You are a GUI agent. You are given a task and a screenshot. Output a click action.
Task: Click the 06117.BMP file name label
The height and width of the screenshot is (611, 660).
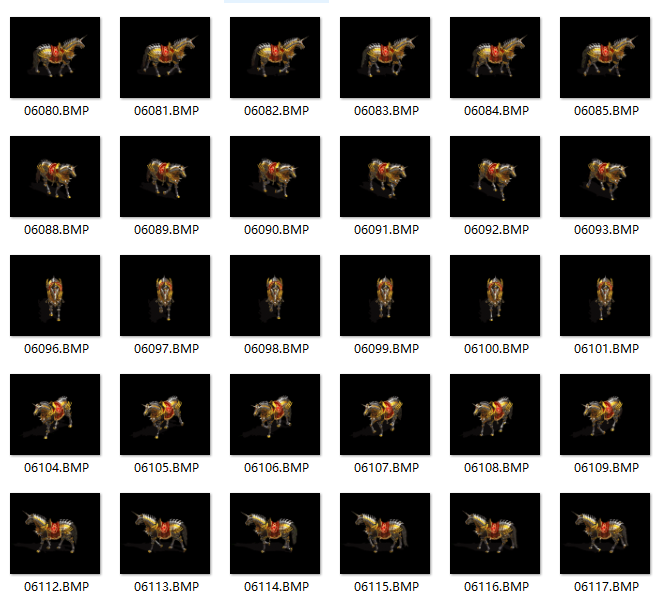coord(606,587)
